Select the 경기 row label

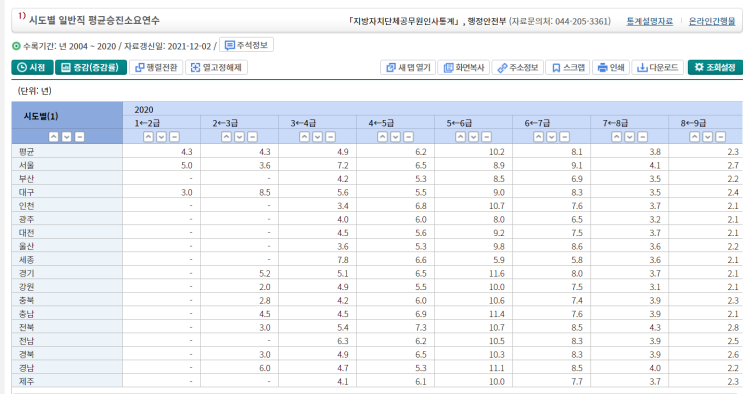point(27,274)
